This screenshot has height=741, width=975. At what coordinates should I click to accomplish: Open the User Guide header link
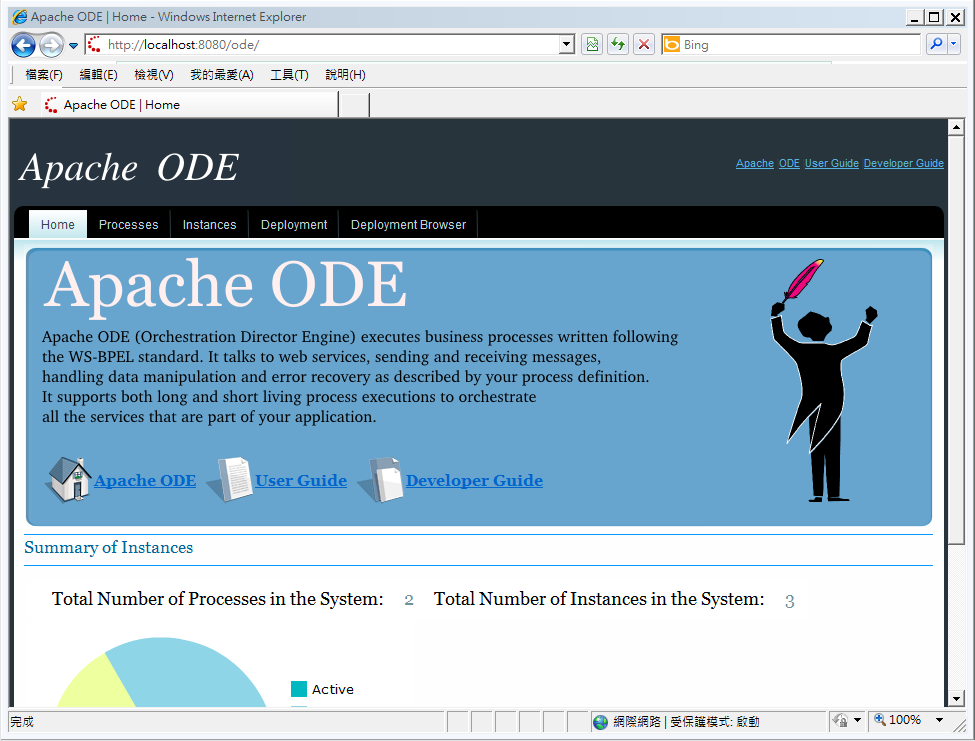click(x=831, y=163)
